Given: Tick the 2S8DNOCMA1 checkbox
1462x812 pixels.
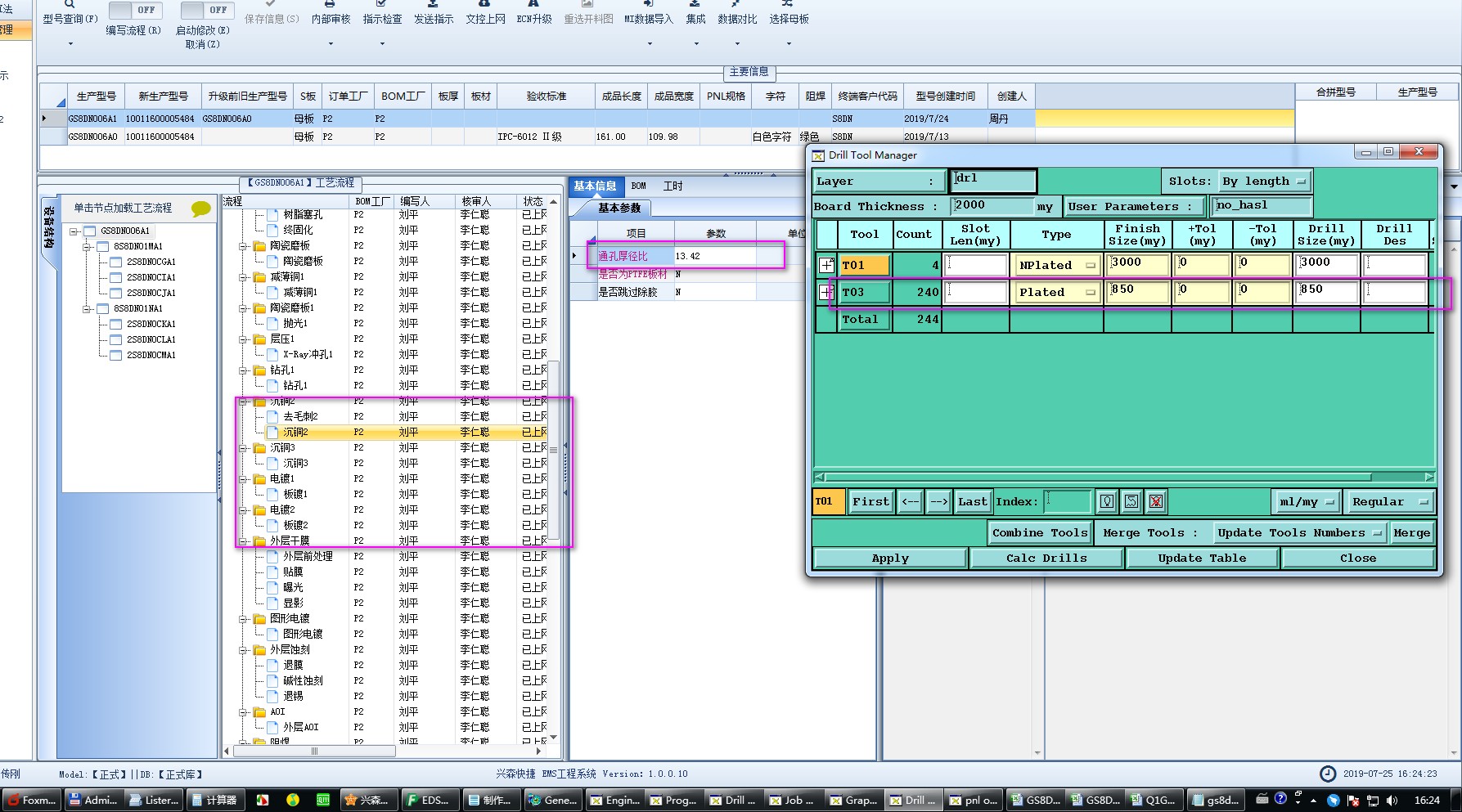Looking at the screenshot, I should tap(116, 355).
